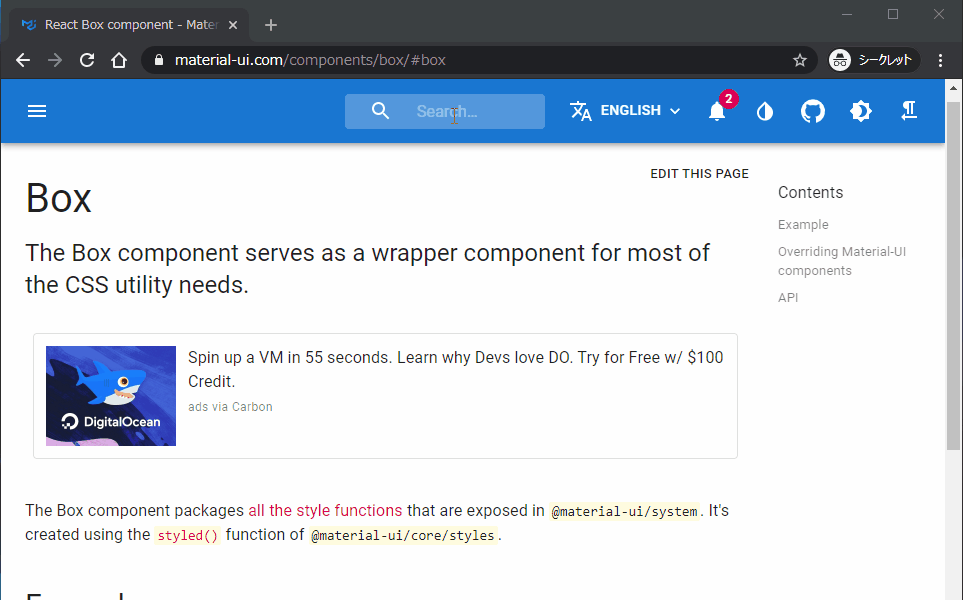
Task: Open a new browser tab
Action: click(271, 25)
